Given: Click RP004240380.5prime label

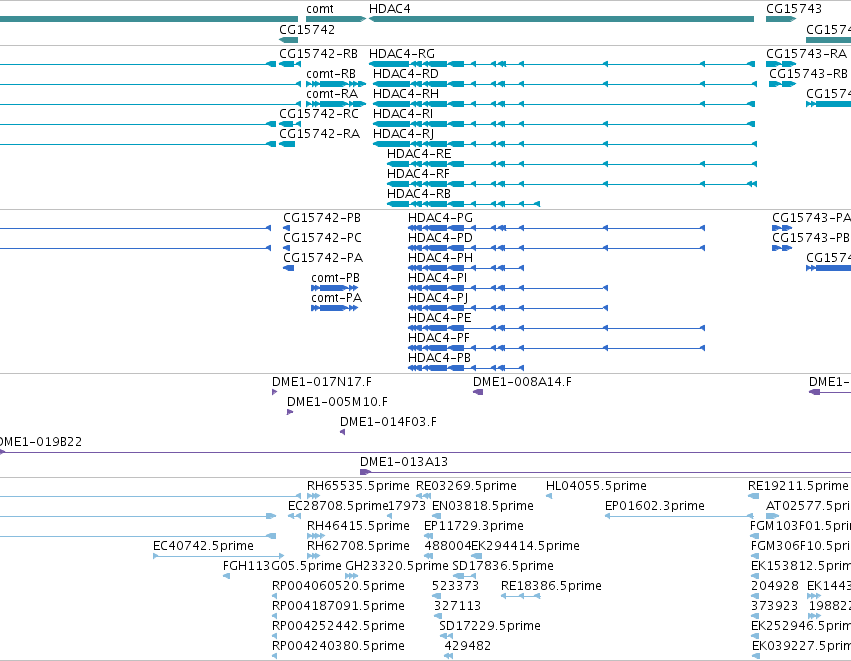Looking at the screenshot, I should [338, 646].
